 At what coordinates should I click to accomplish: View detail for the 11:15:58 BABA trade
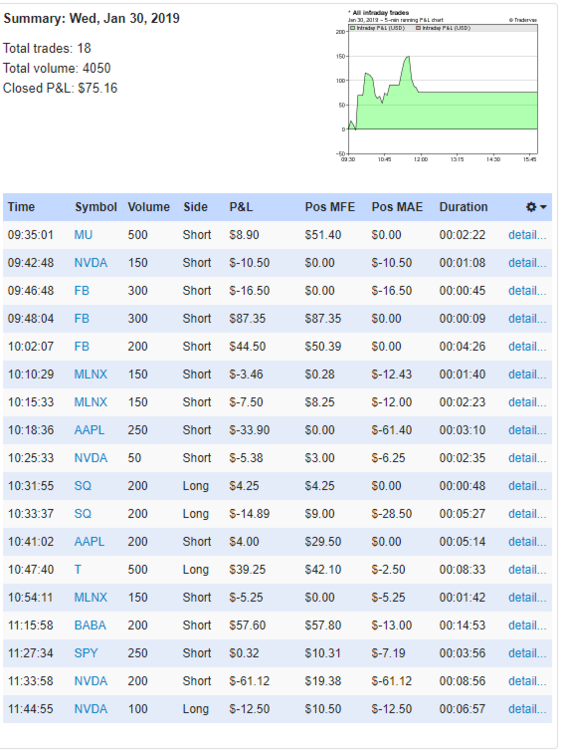[527, 625]
